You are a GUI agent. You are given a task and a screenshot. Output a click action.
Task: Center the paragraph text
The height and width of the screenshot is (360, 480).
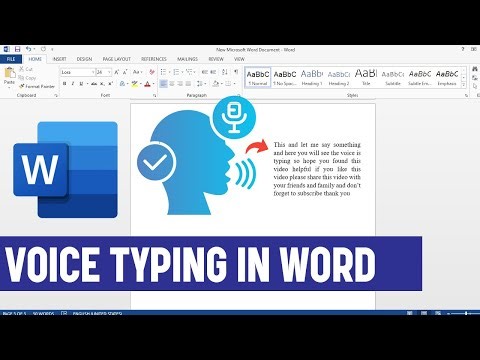(172, 84)
